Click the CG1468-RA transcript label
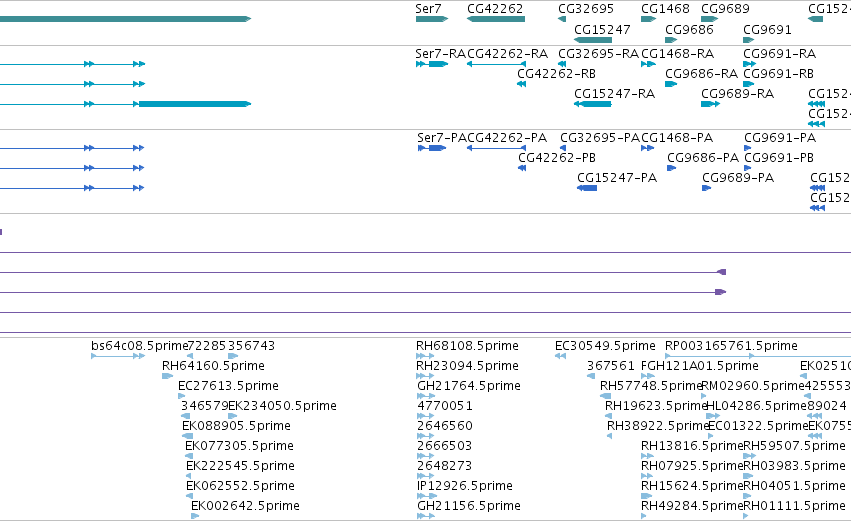 [677, 54]
